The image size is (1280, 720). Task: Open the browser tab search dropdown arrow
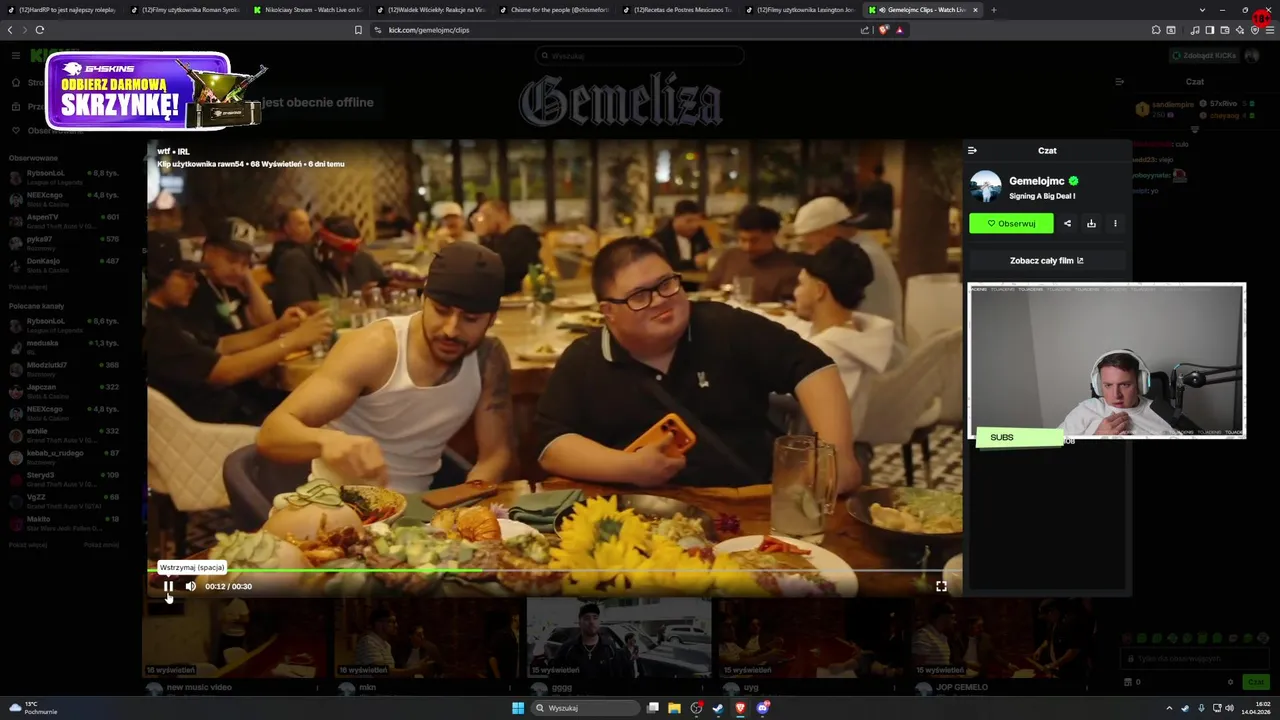(x=1201, y=10)
